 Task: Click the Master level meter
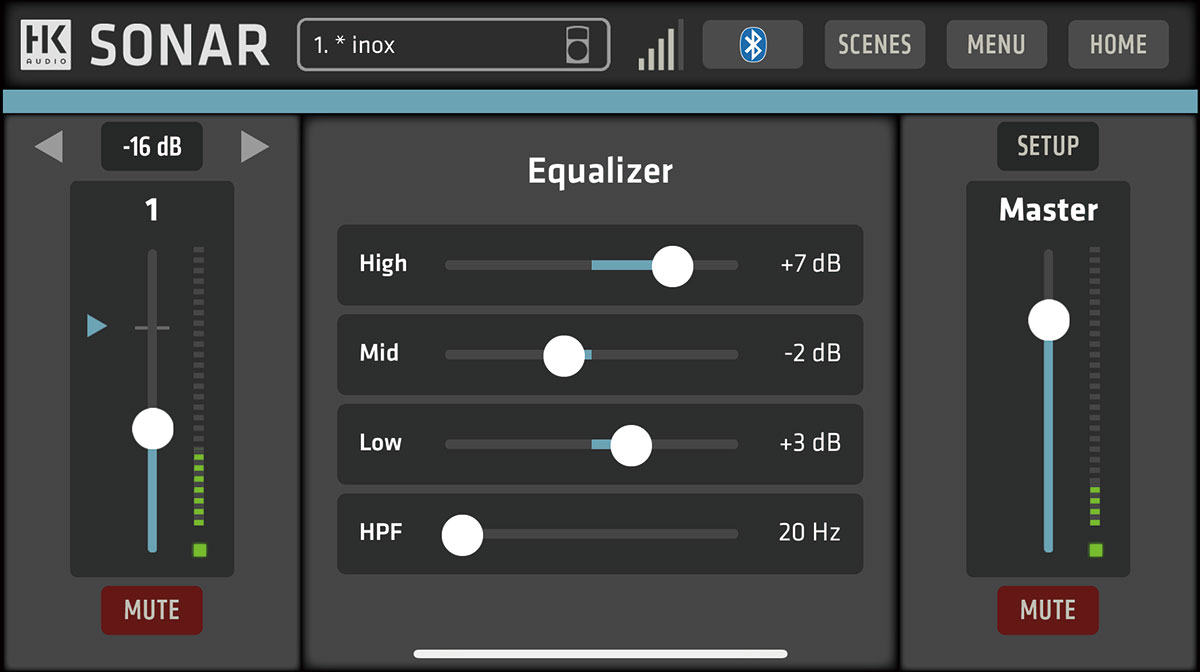[x=1095, y=386]
